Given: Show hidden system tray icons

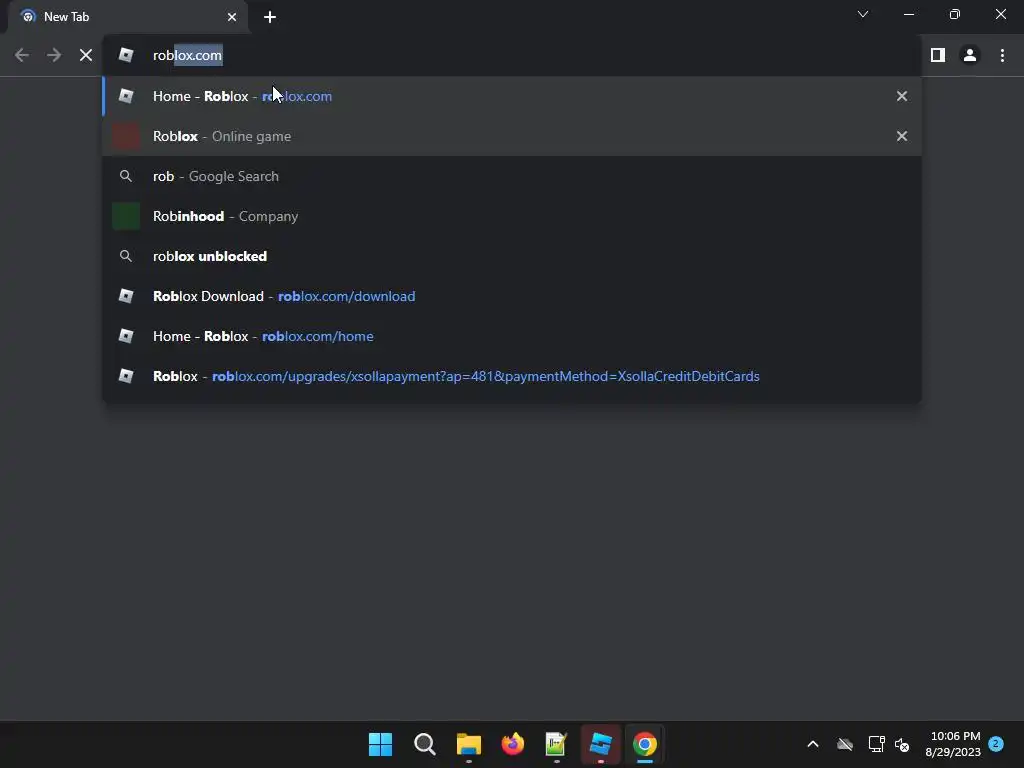Looking at the screenshot, I should point(813,744).
